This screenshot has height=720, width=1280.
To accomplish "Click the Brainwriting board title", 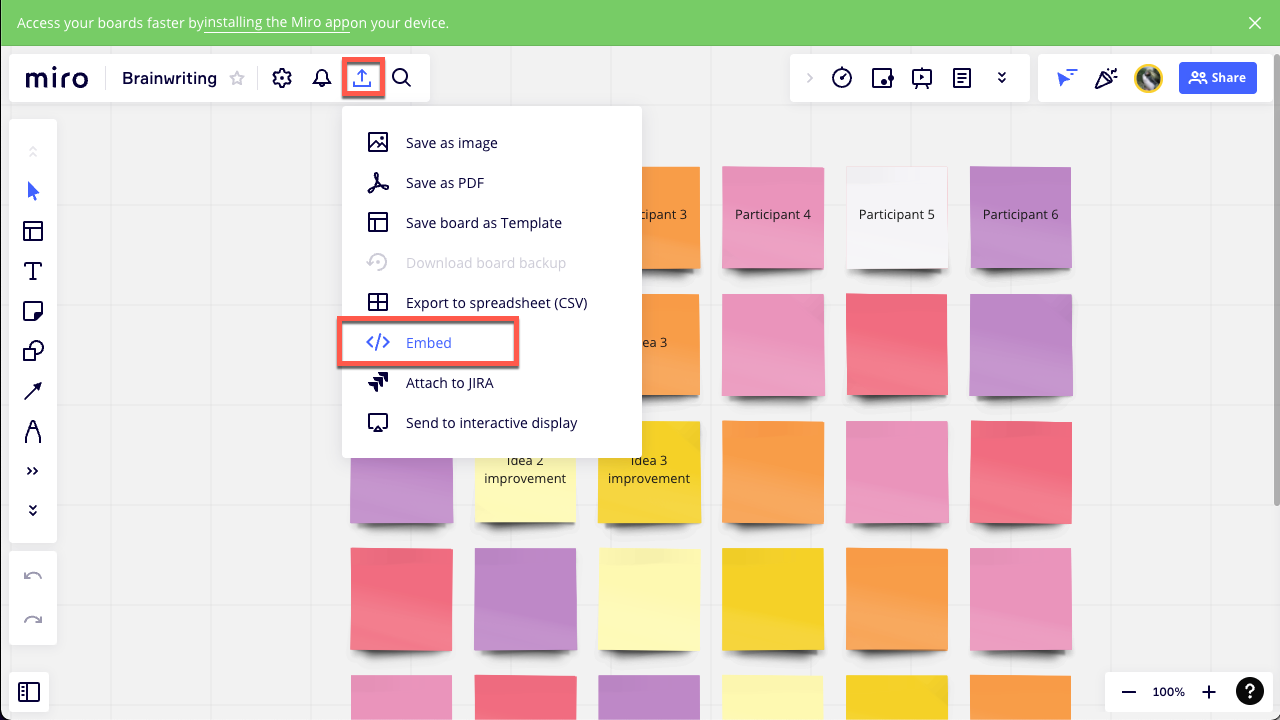I will (x=169, y=78).
